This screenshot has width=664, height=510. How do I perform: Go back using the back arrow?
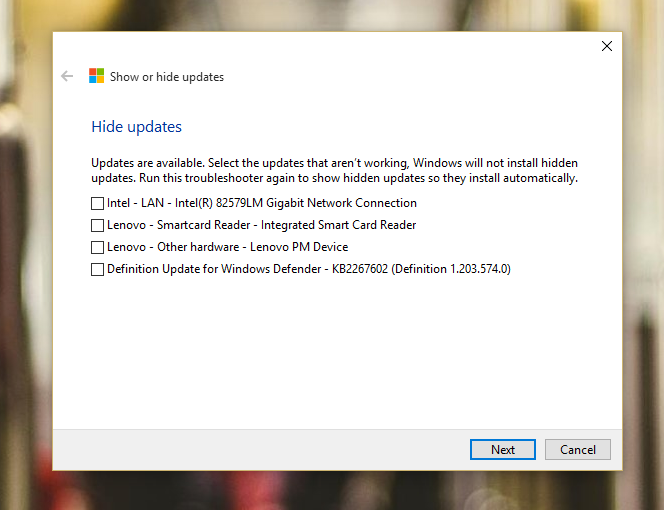pos(67,76)
